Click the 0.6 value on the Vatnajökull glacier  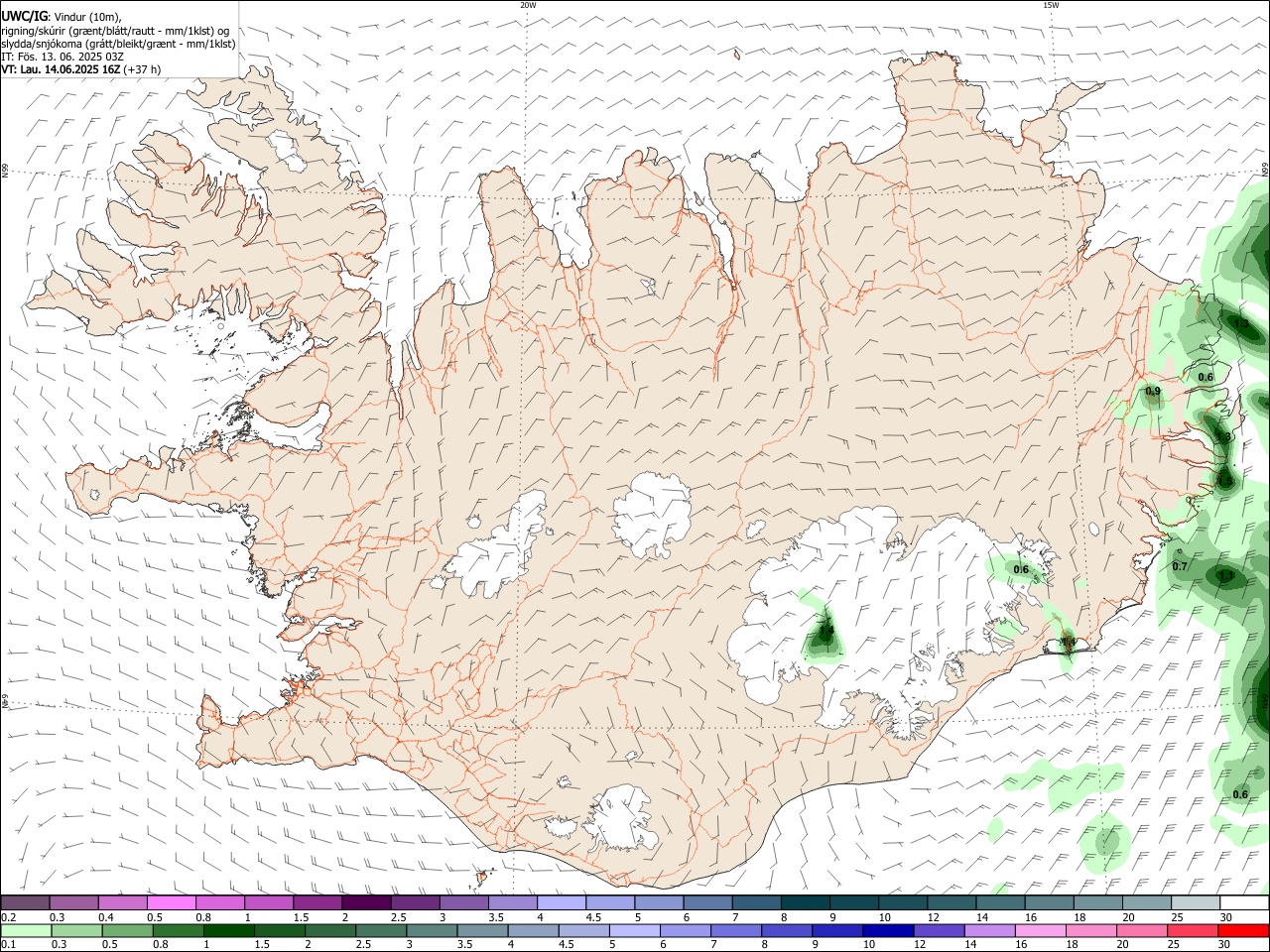(x=1021, y=569)
